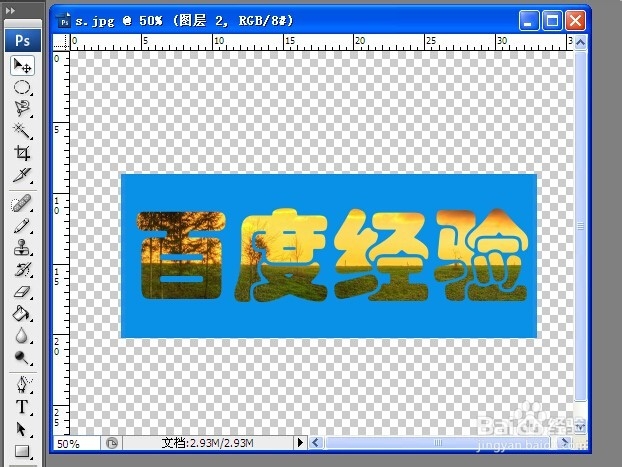Screen dimensions: 622x467
Task: Click the Ps logo in the toolbox
Action: coord(23,40)
